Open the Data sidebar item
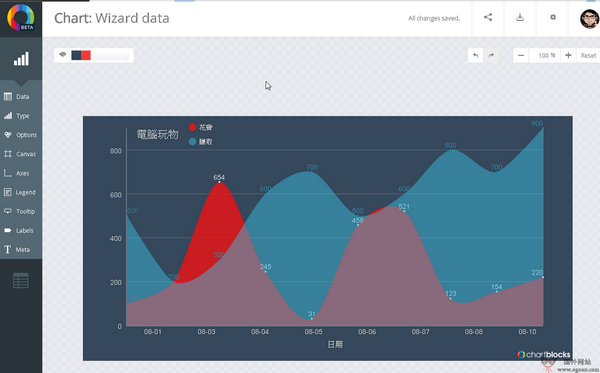The image size is (600, 373). click(21, 96)
